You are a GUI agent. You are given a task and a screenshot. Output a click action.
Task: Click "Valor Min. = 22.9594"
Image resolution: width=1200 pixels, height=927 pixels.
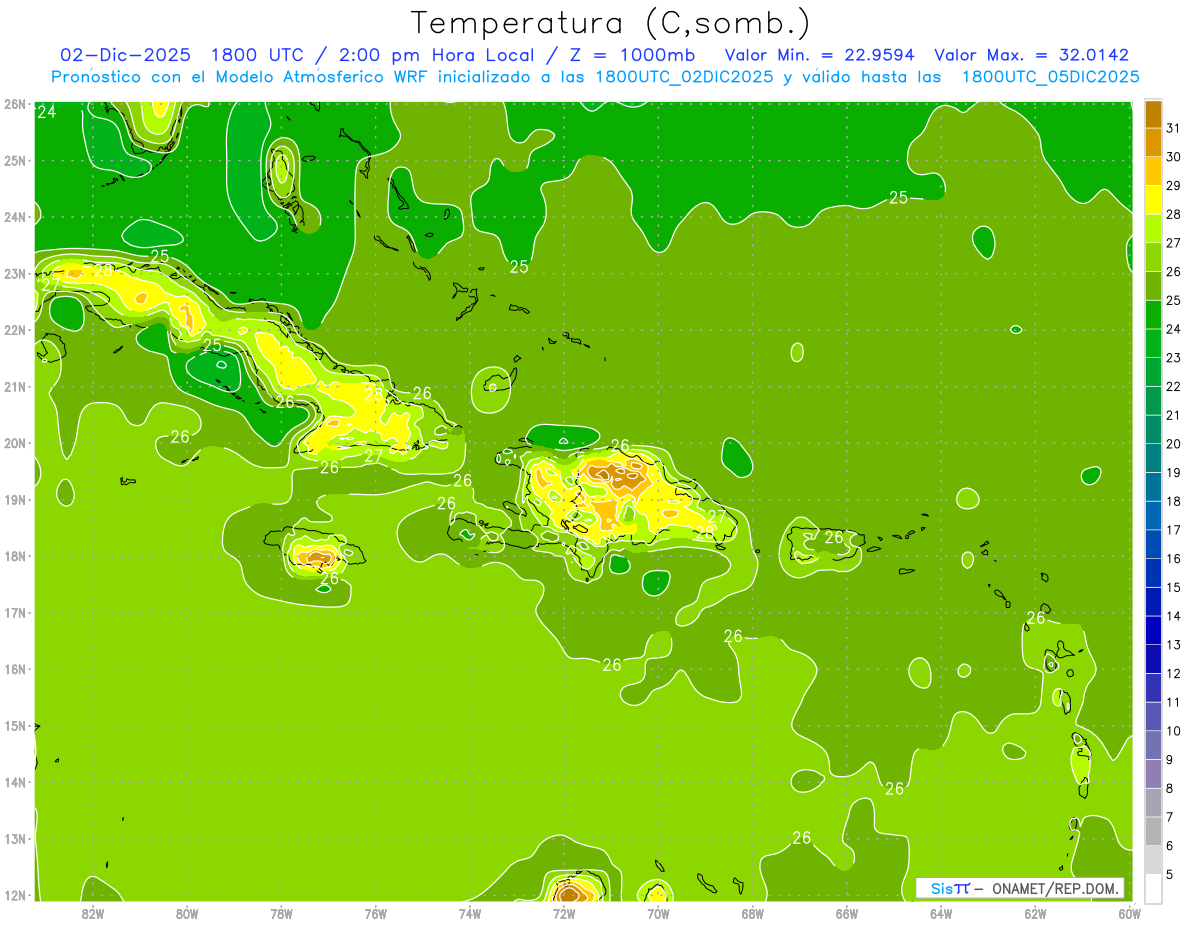[819, 55]
